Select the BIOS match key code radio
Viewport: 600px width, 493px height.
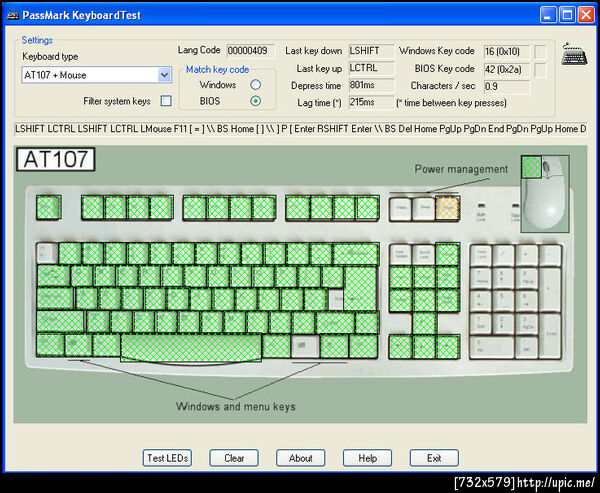pyautogui.click(x=256, y=101)
